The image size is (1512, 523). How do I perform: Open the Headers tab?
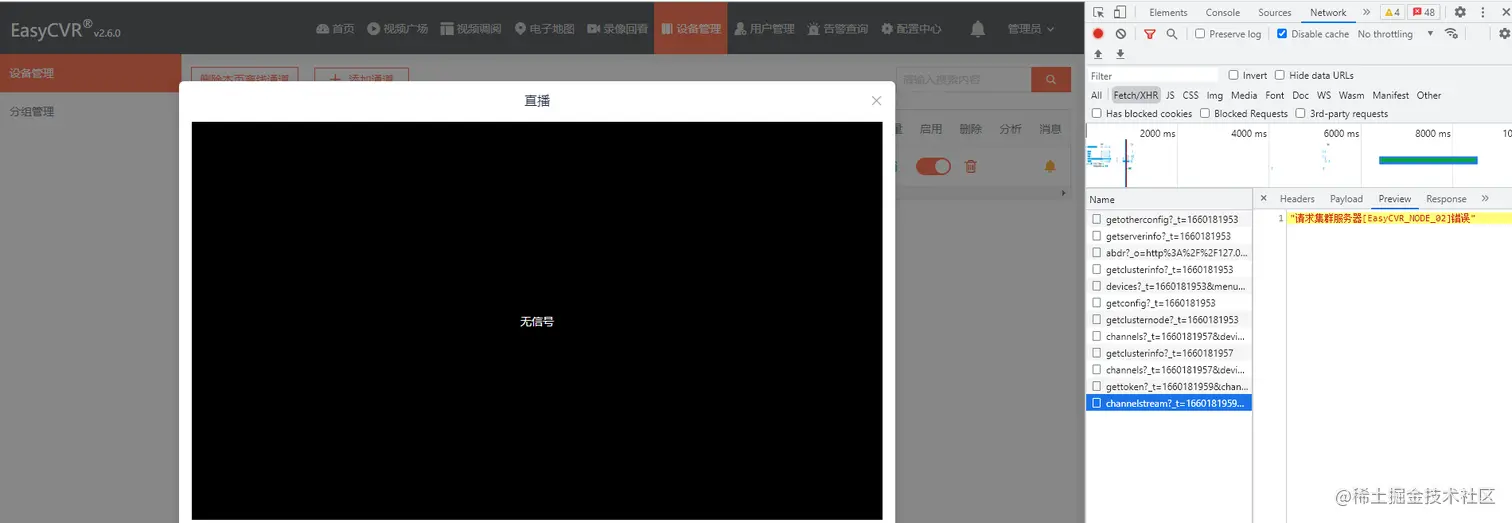pos(1297,199)
